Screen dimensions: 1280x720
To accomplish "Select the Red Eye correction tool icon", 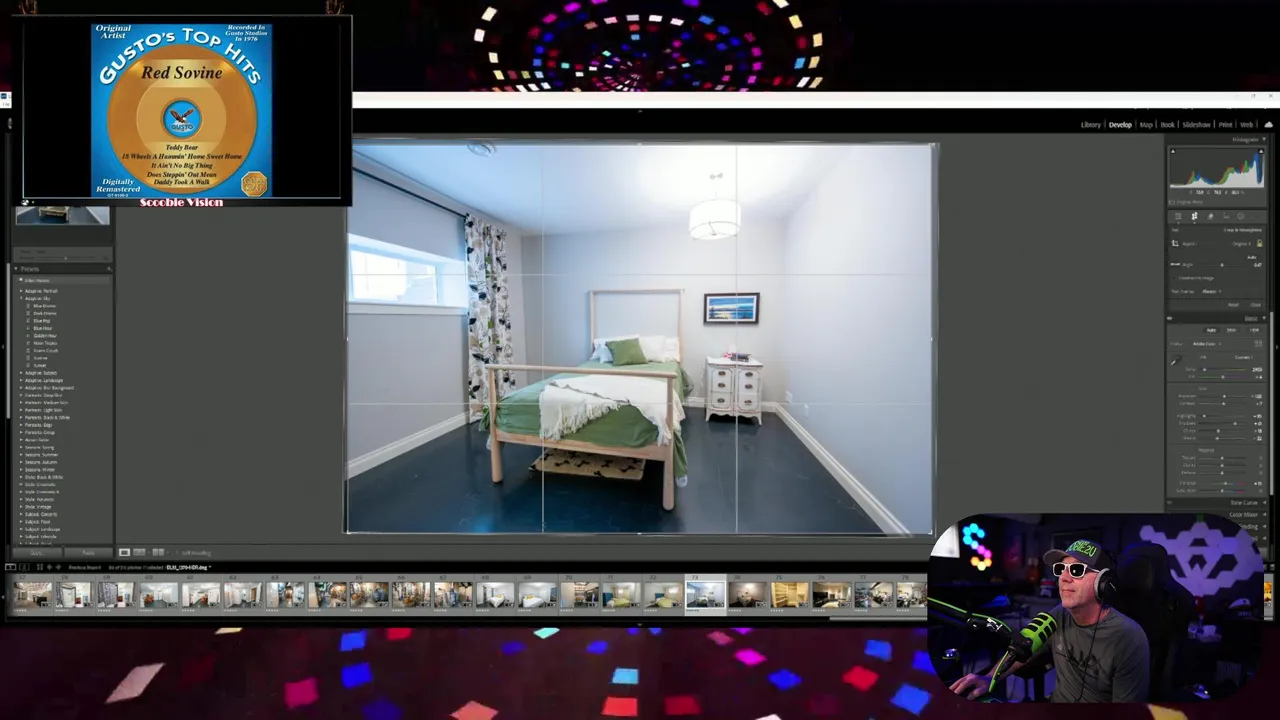I will tap(1226, 216).
